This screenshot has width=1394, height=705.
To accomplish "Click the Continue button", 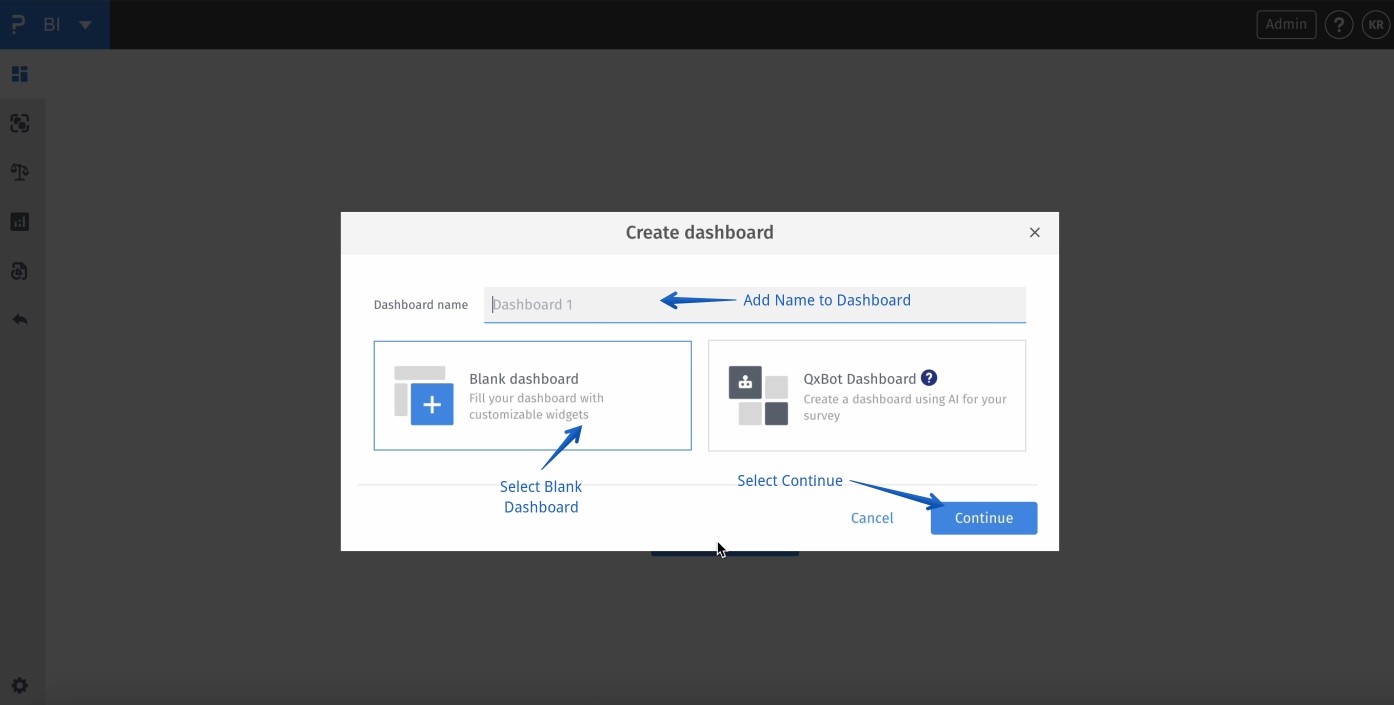I will [984, 518].
